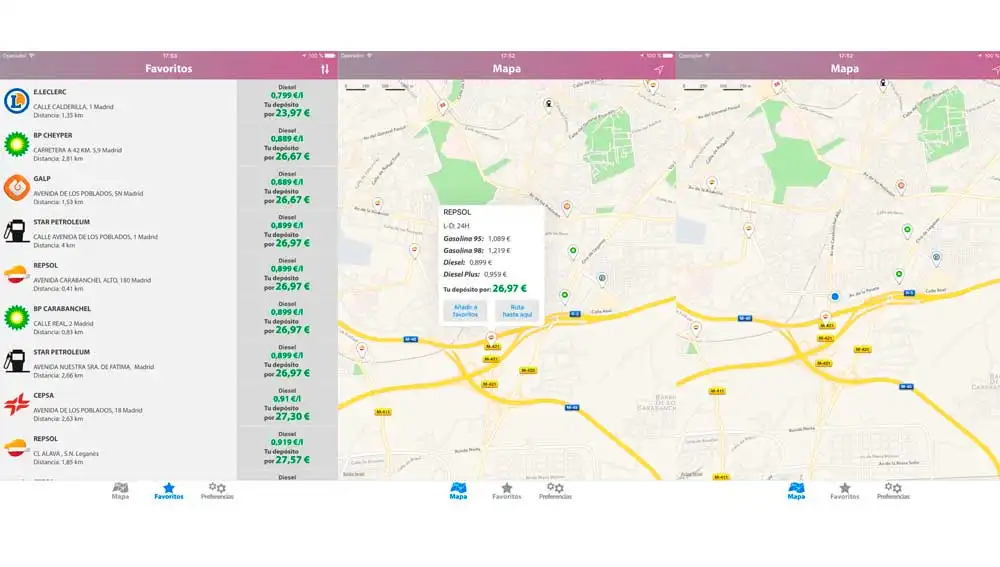Viewport: 1000px width, 567px height.
Task: Tap the black station pin on middle map
Action: (x=548, y=103)
